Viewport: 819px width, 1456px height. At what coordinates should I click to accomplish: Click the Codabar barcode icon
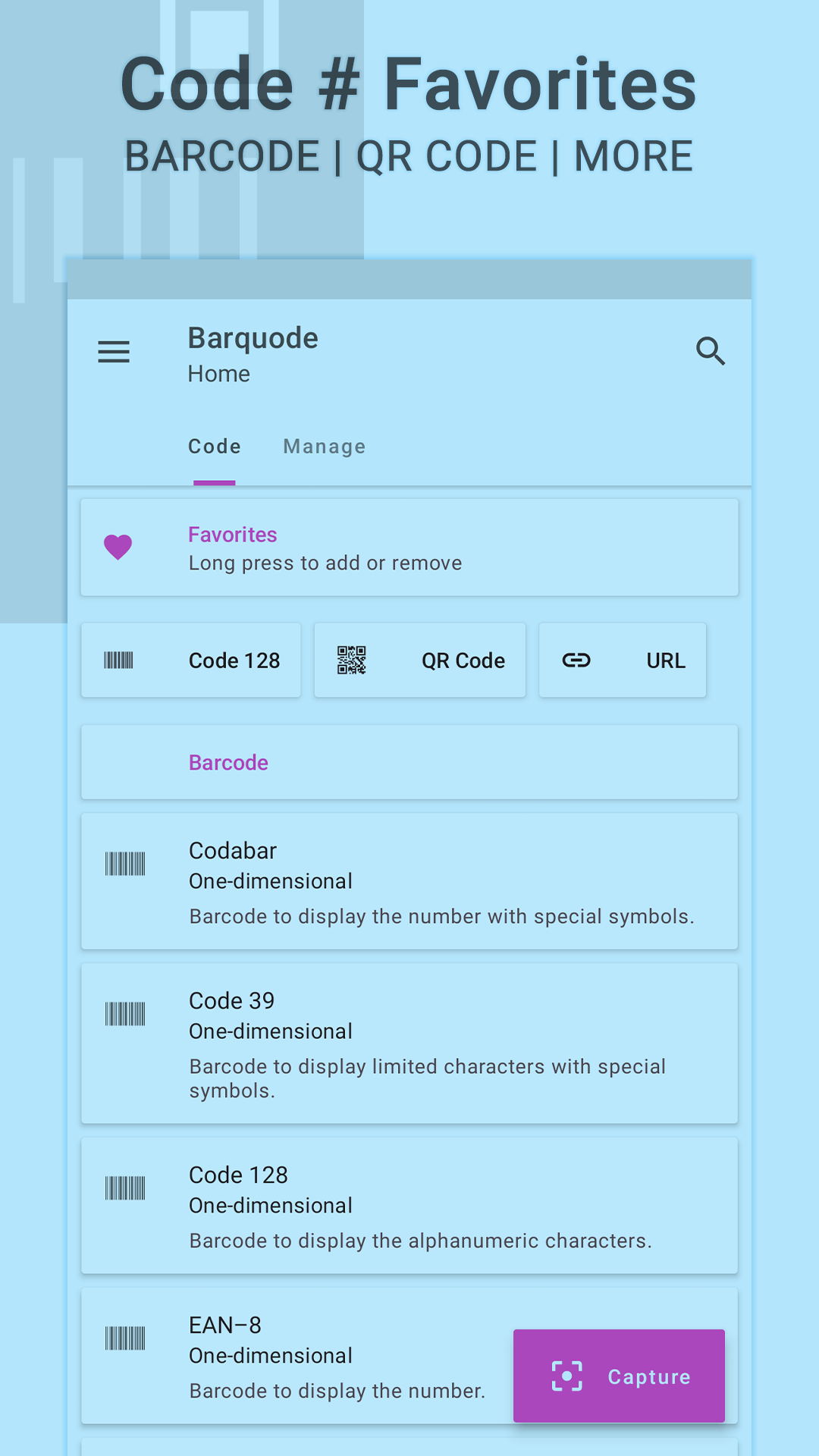point(125,864)
